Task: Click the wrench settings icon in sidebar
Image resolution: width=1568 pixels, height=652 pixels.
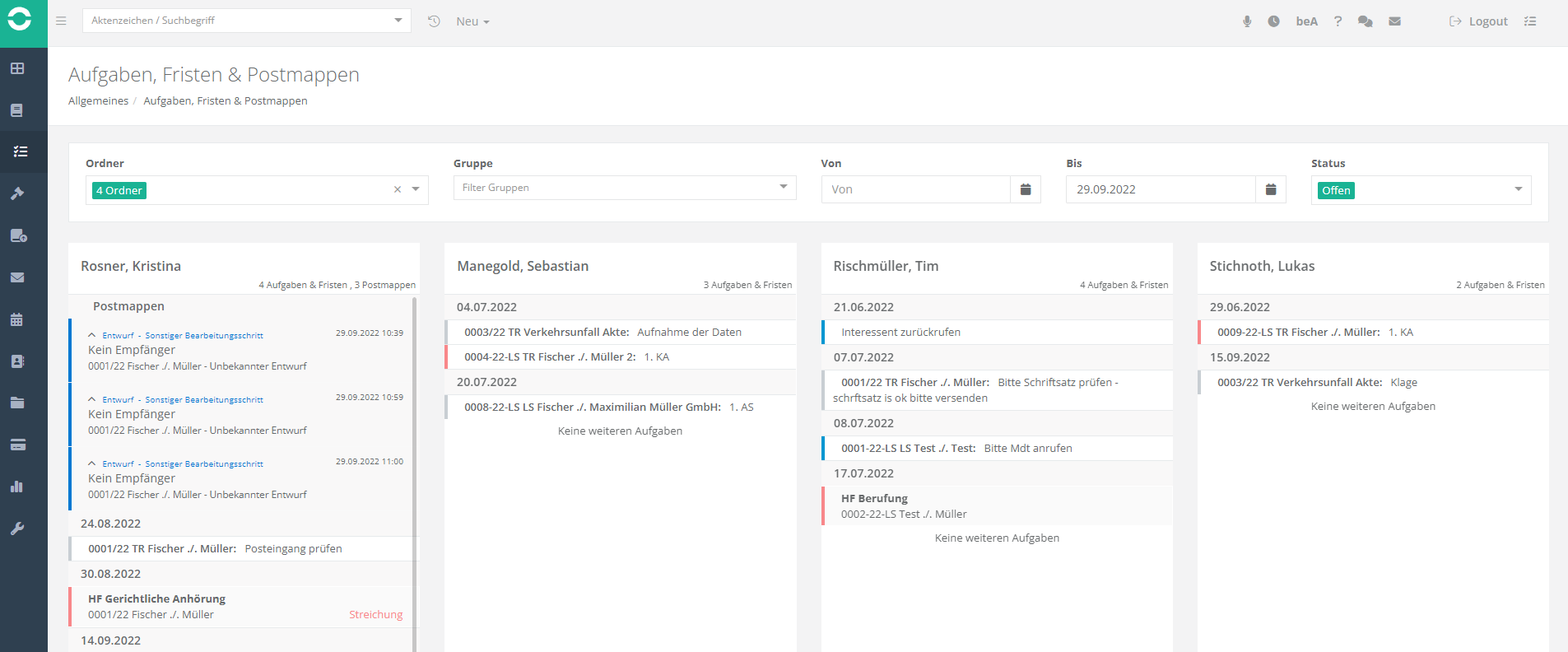Action: coord(17,529)
